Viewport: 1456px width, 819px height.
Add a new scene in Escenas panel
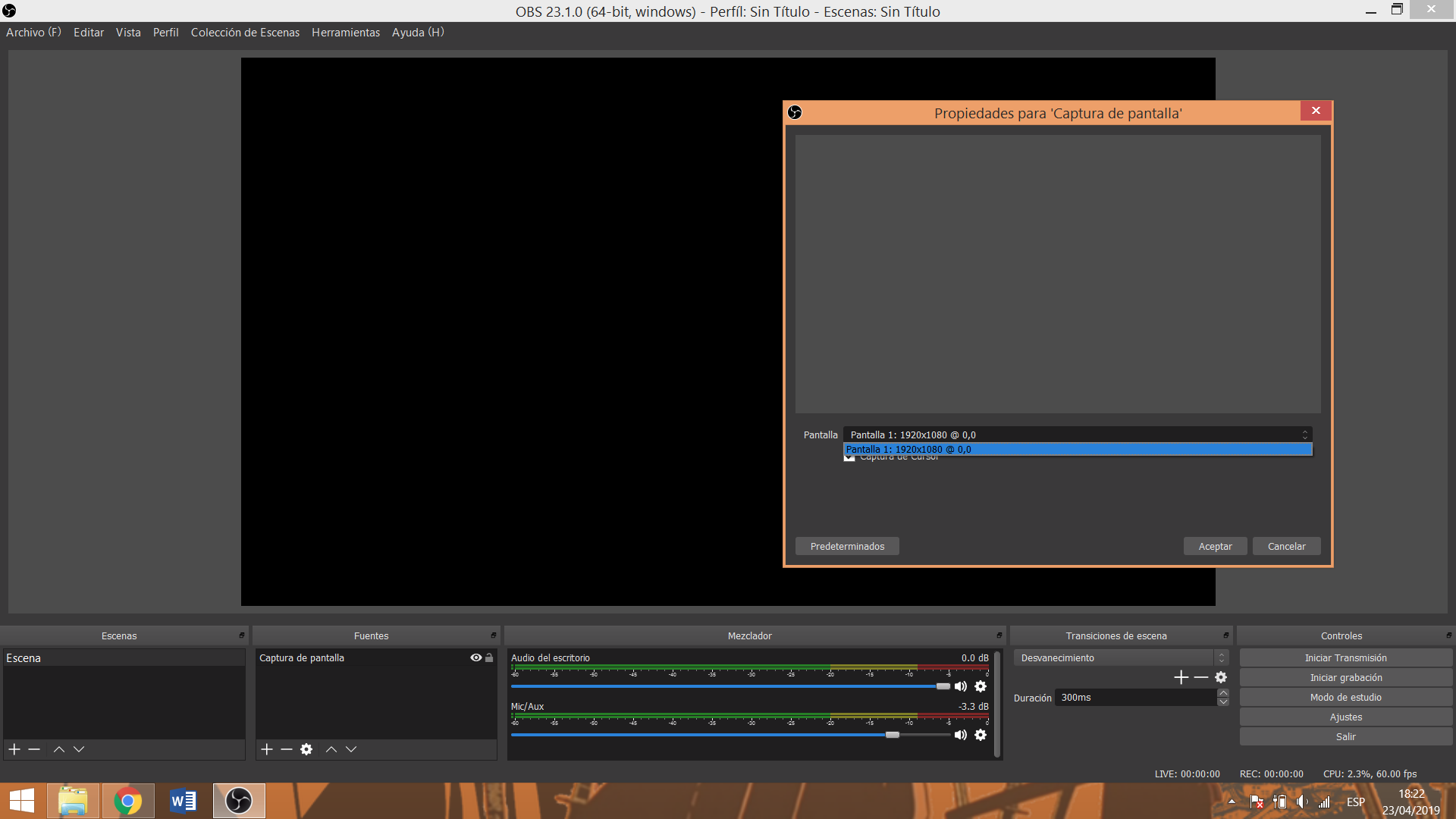[x=14, y=749]
